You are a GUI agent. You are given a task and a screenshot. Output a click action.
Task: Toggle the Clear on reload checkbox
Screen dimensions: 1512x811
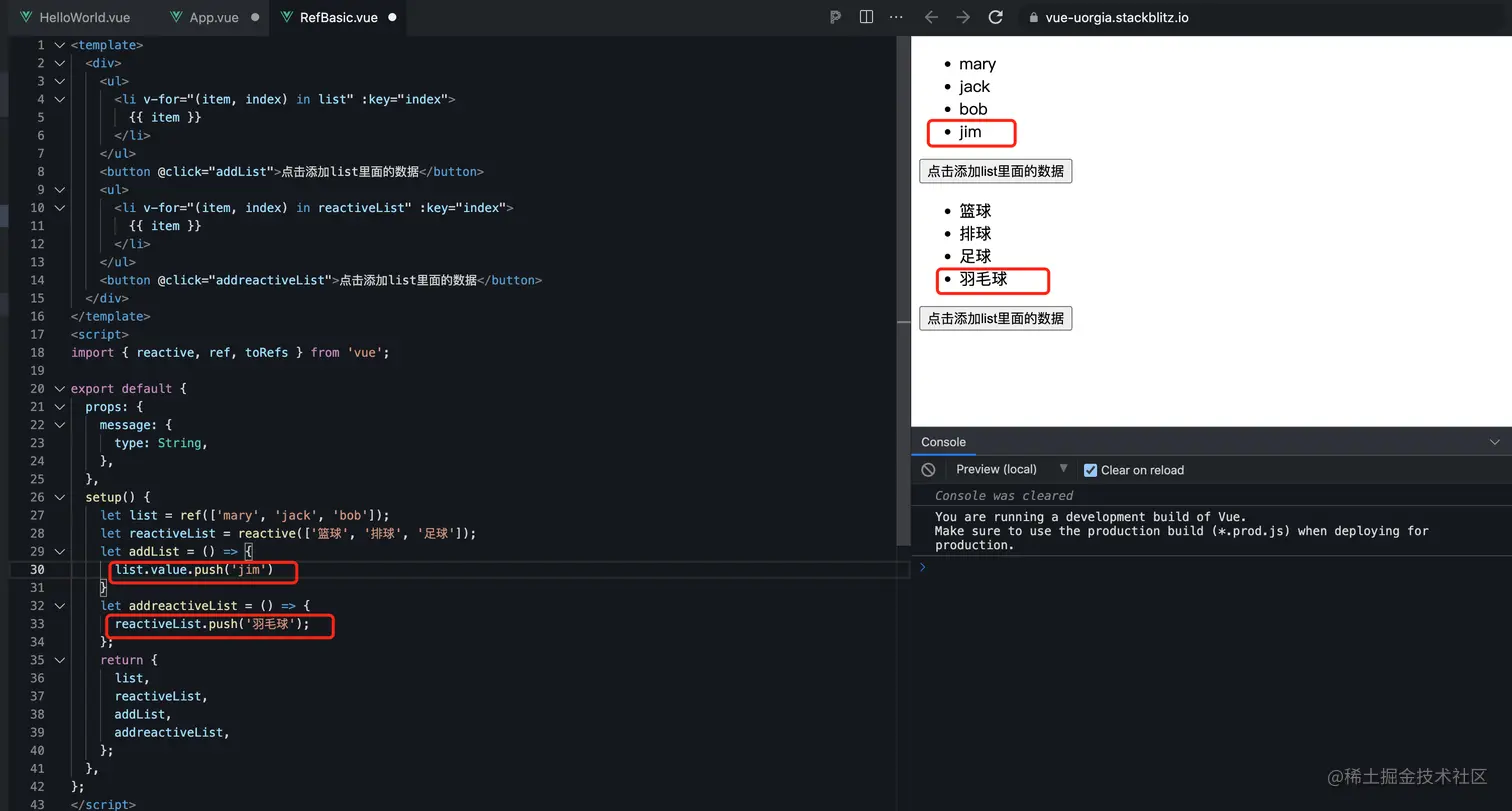click(x=1091, y=470)
